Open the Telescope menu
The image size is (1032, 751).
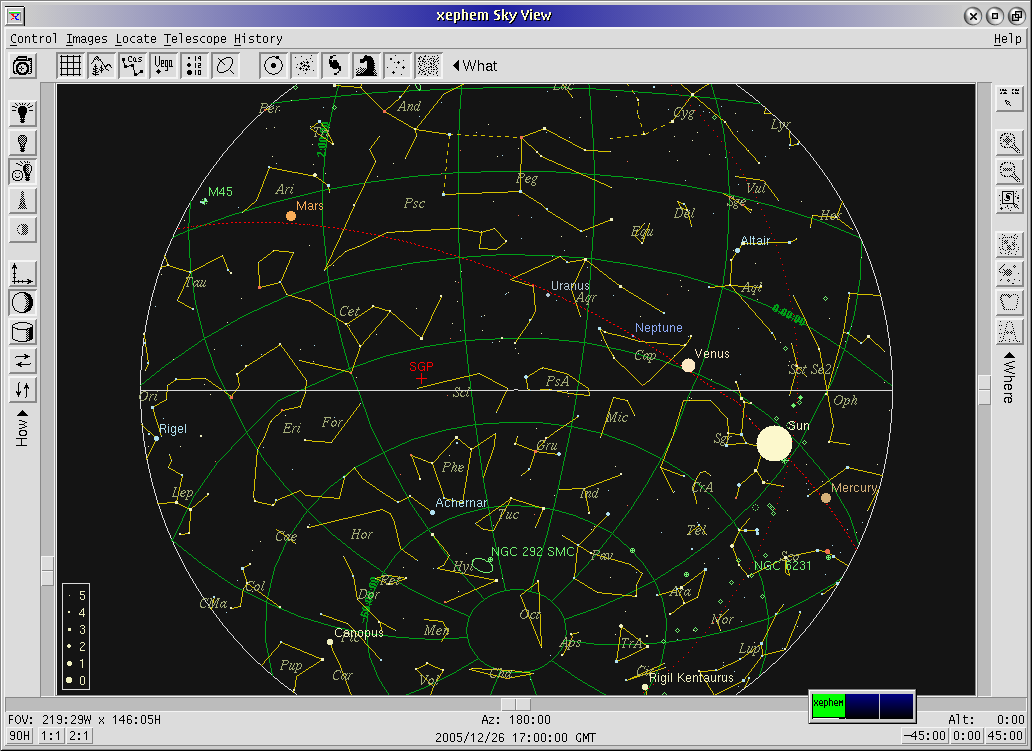pos(195,39)
